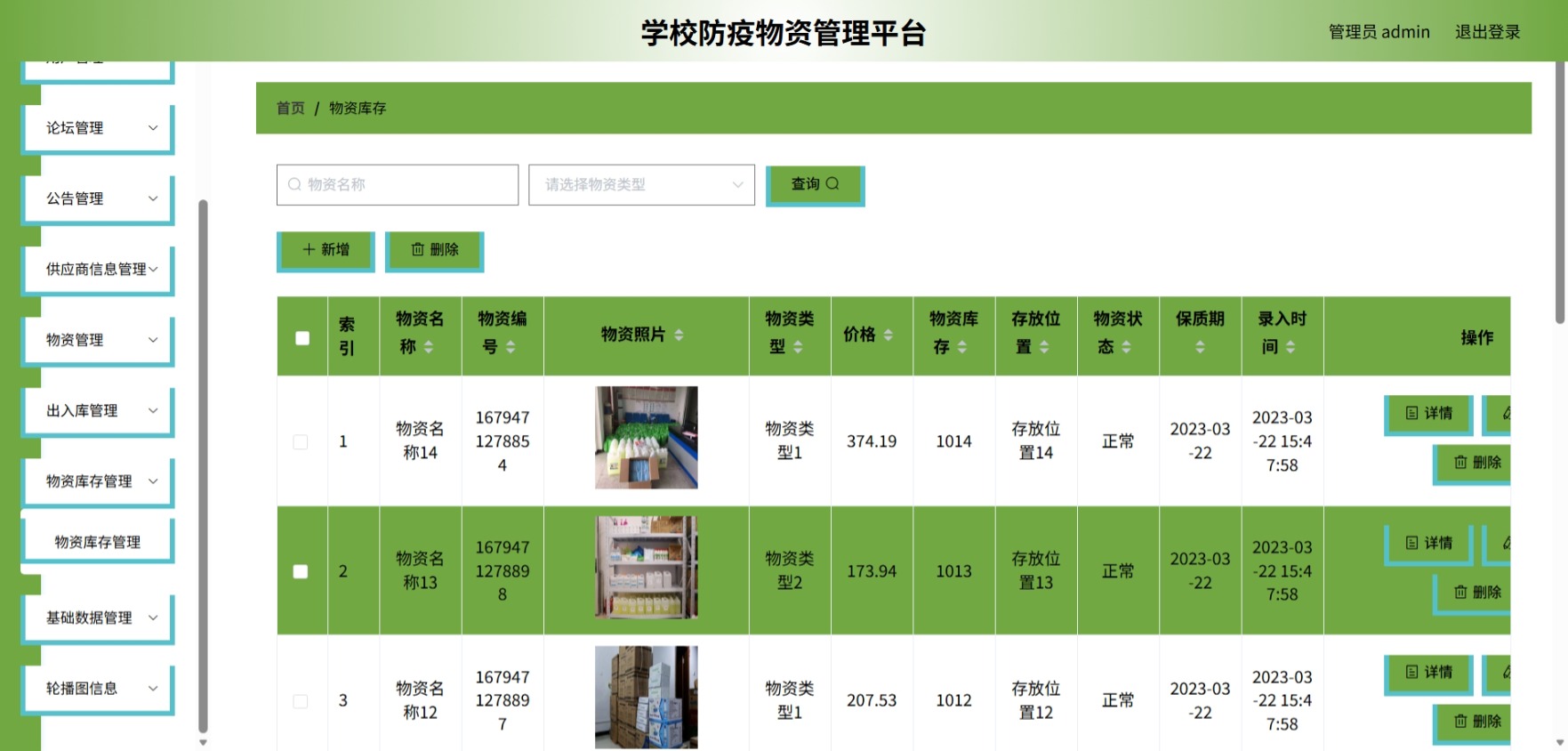Click sort icon for 物资库存 column
Screen dimensions: 1568x751
point(962,347)
